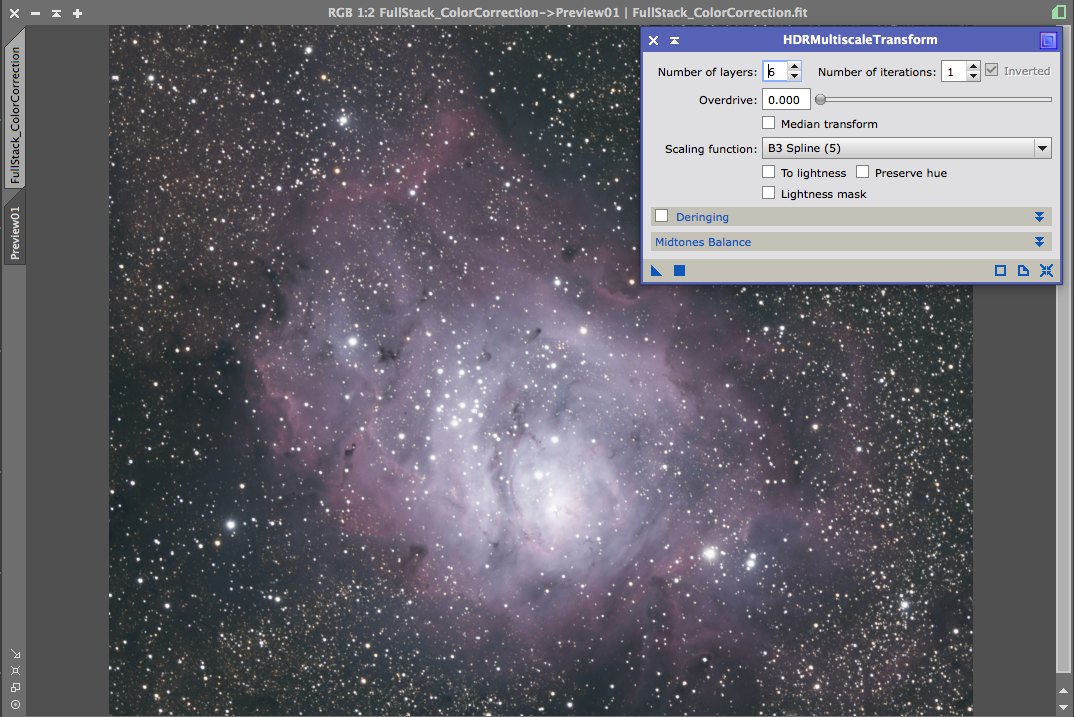The width and height of the screenshot is (1074, 717).
Task: Click the blue icon at the dialog title right
Action: point(1048,40)
